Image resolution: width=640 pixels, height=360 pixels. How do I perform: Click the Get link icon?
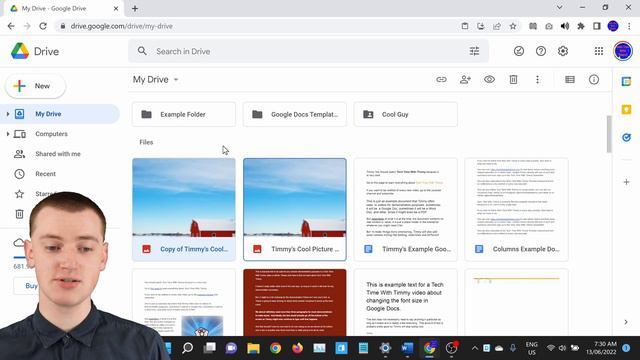point(441,80)
